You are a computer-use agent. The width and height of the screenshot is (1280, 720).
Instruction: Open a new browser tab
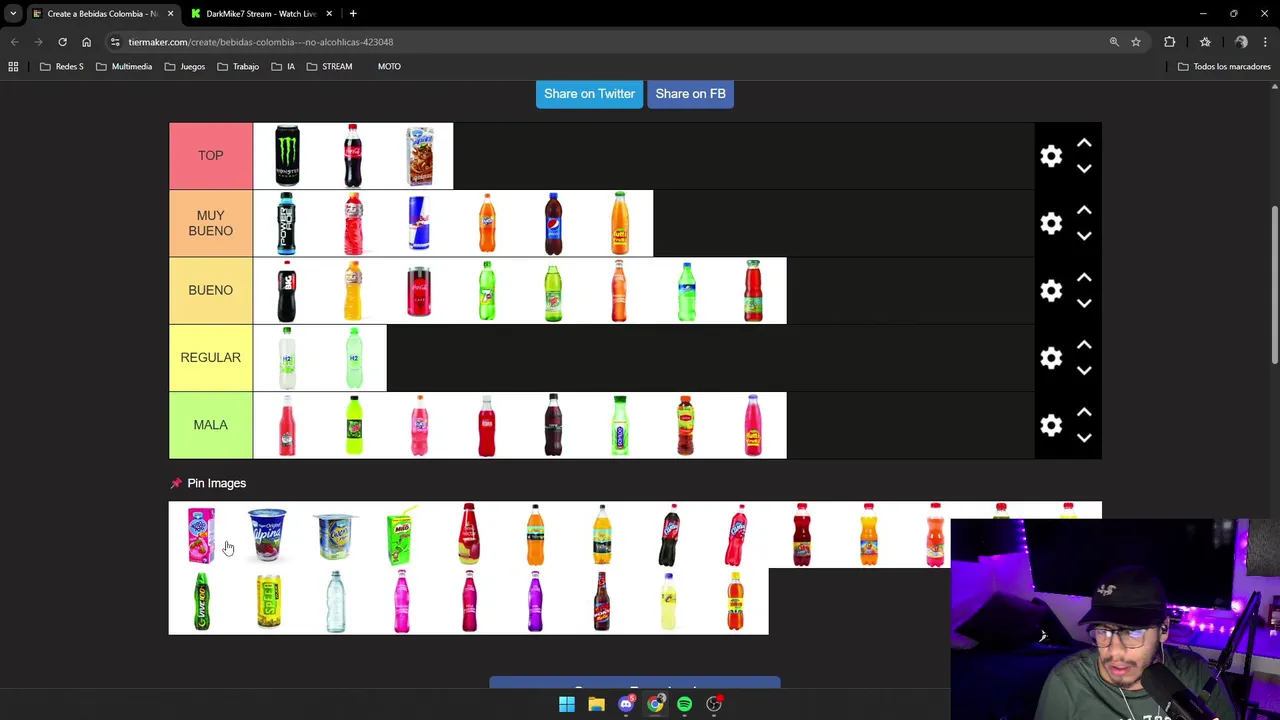(353, 13)
